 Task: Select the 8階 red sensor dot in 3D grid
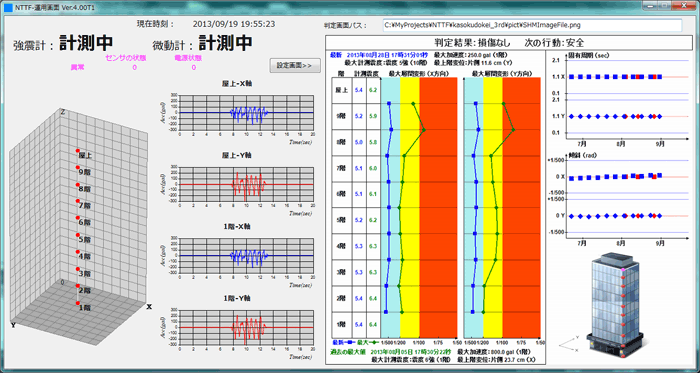pyautogui.click(x=78, y=185)
